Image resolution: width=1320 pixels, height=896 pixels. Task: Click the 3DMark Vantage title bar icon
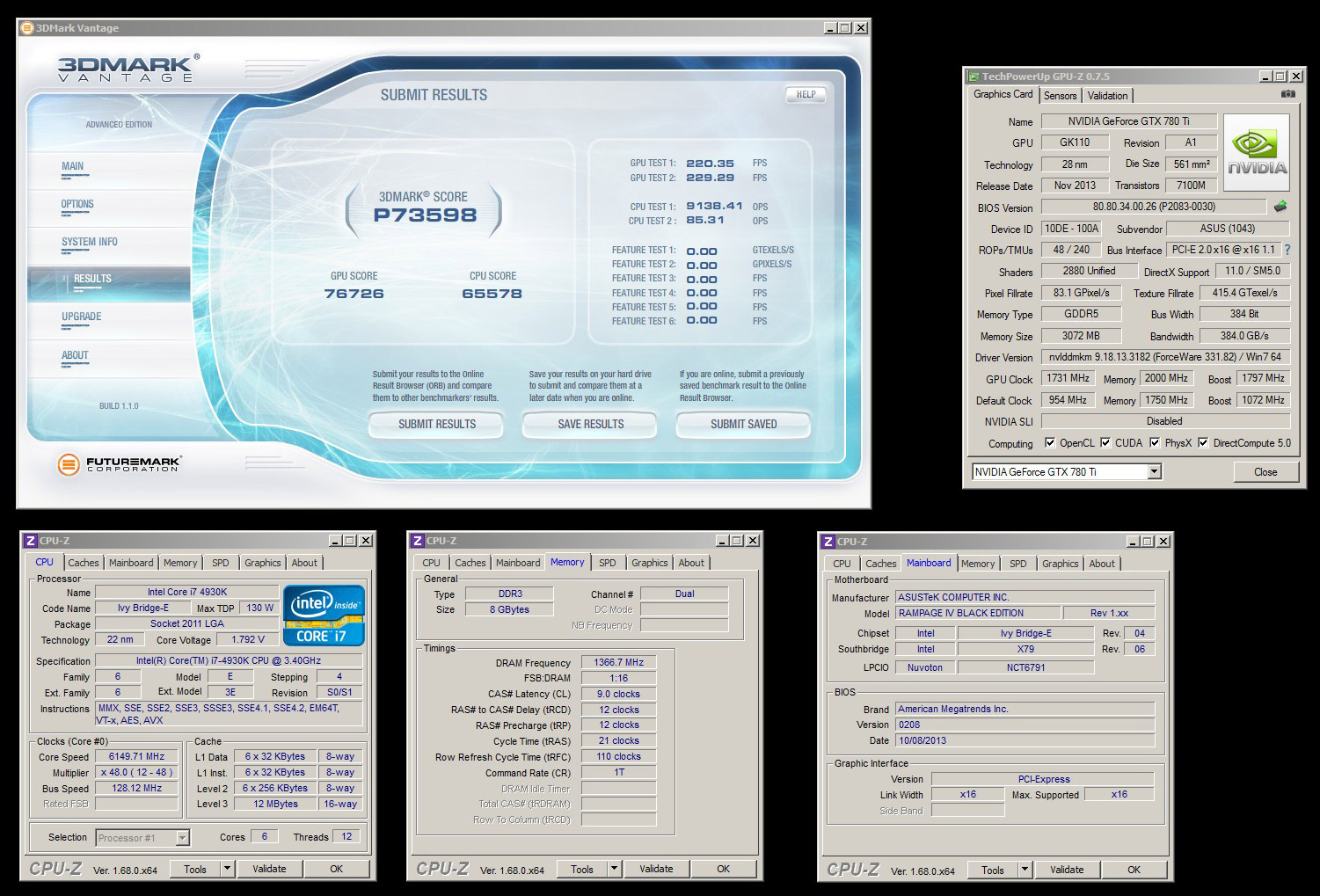27,28
